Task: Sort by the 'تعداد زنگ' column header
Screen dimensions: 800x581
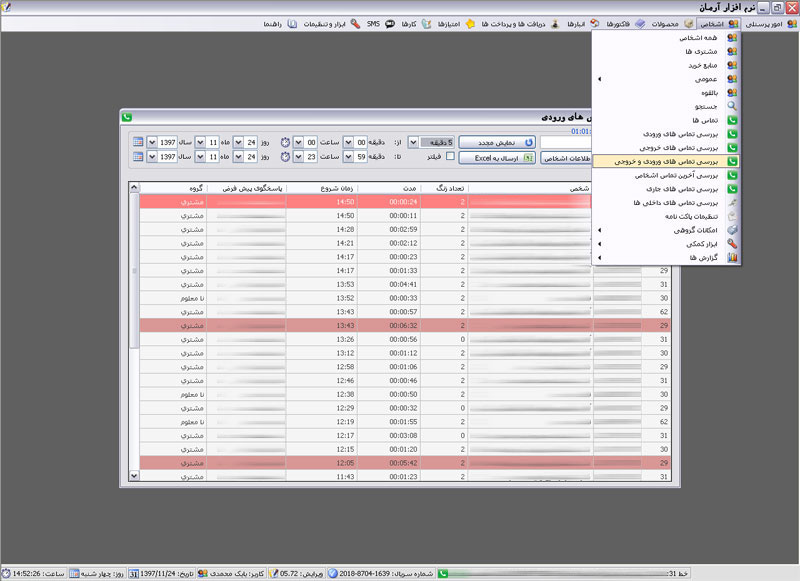Action: tap(444, 188)
